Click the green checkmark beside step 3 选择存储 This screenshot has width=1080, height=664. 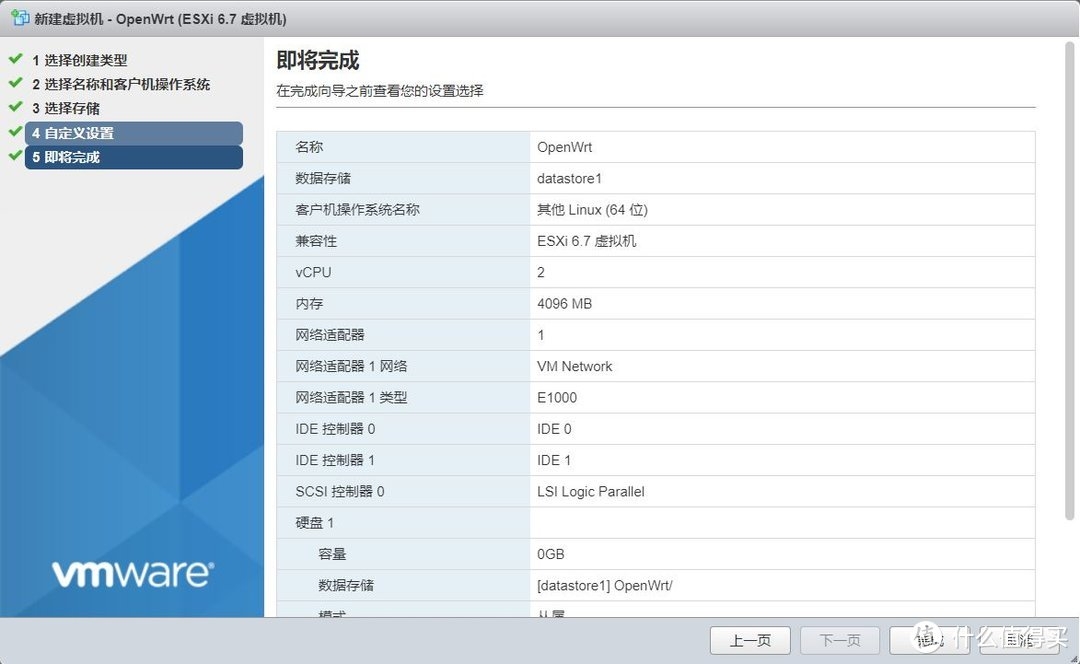[15, 107]
